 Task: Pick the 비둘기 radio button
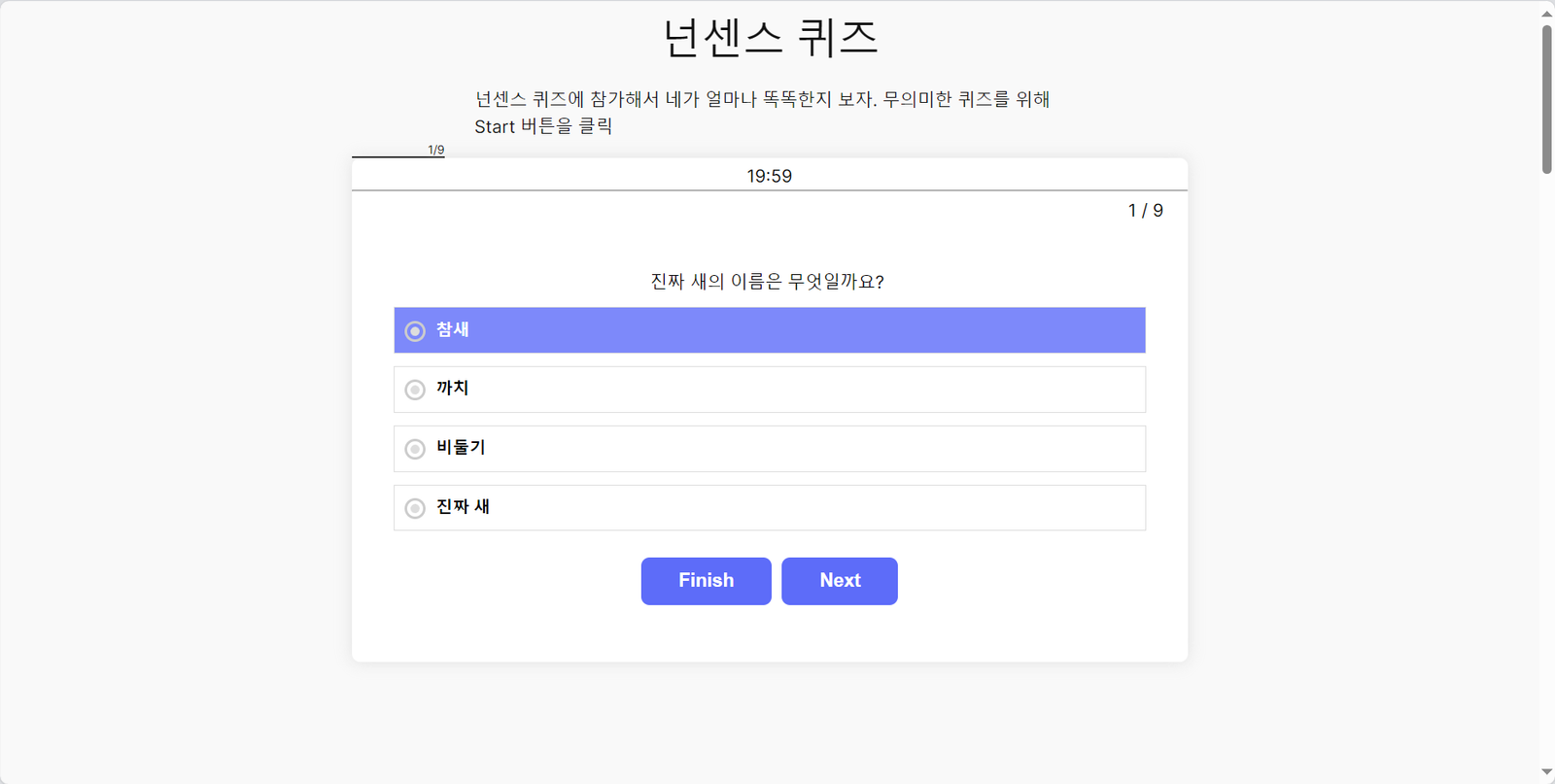coord(415,449)
